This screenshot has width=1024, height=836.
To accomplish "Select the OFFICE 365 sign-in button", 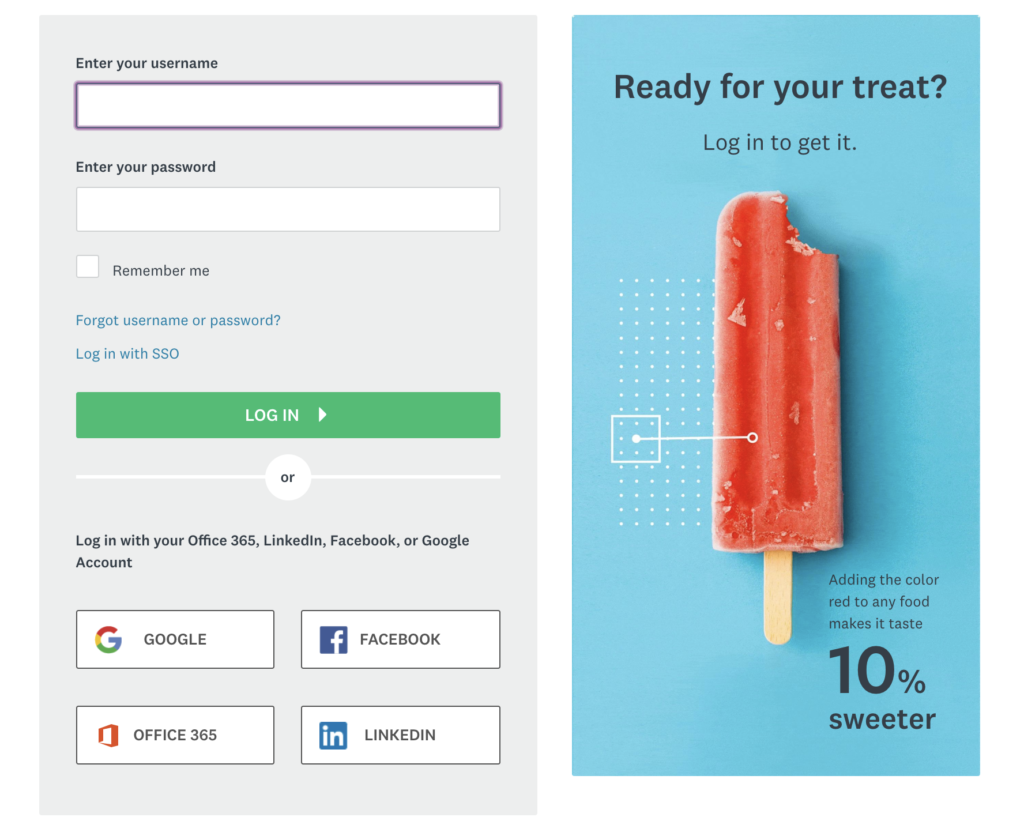I will pos(175,735).
